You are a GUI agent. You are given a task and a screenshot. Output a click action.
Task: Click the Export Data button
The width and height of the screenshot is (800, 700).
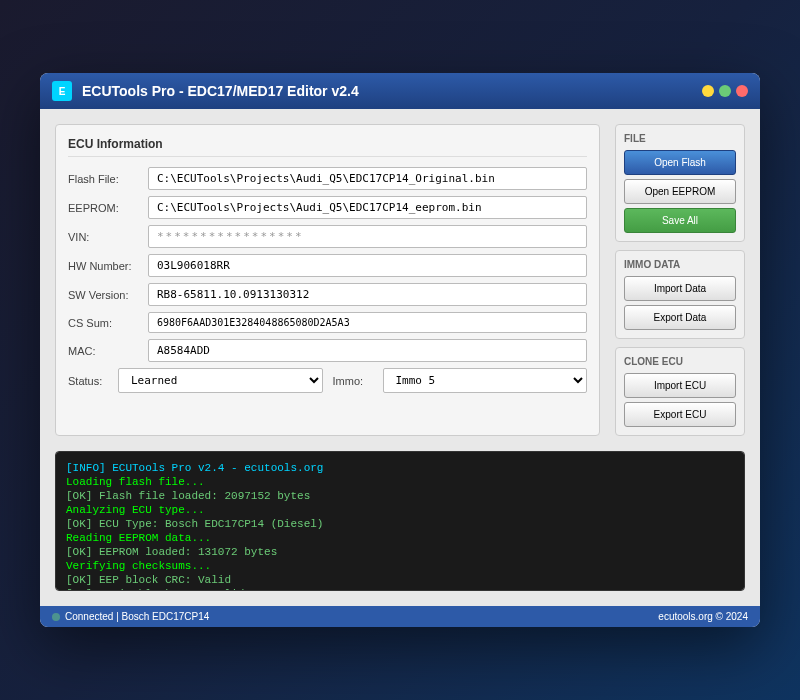coord(679,318)
